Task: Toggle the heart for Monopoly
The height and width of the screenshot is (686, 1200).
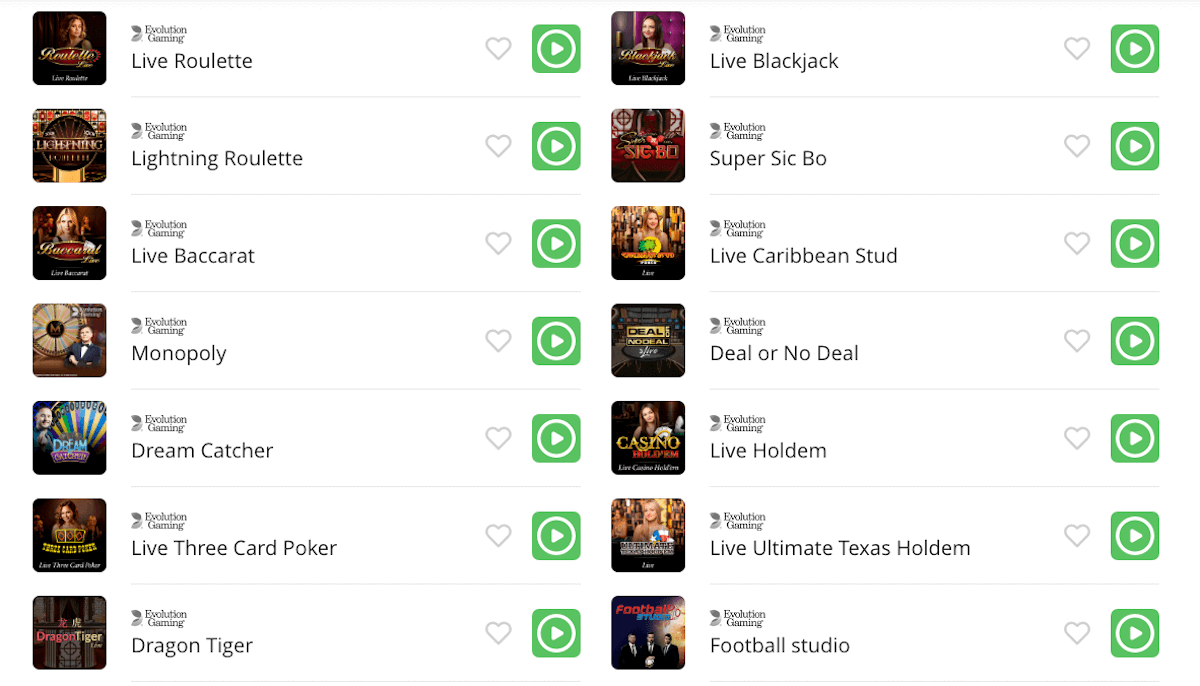Action: (x=498, y=341)
